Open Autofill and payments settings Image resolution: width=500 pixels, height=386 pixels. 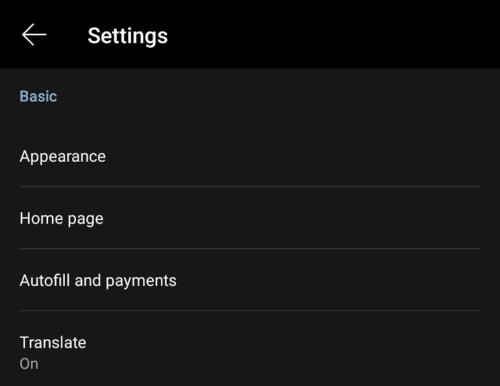point(250,280)
